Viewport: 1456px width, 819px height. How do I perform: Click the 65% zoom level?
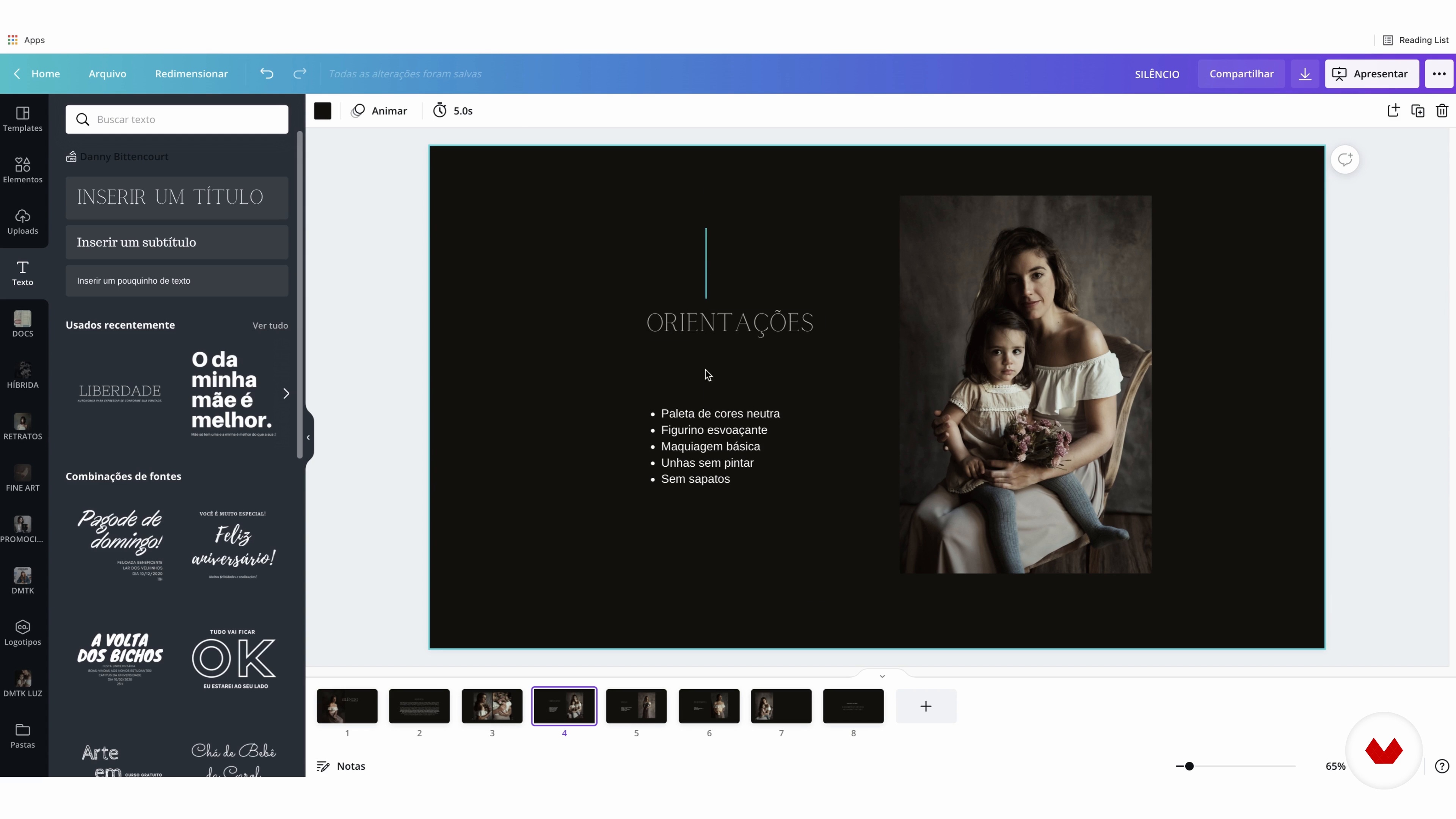[1335, 766]
